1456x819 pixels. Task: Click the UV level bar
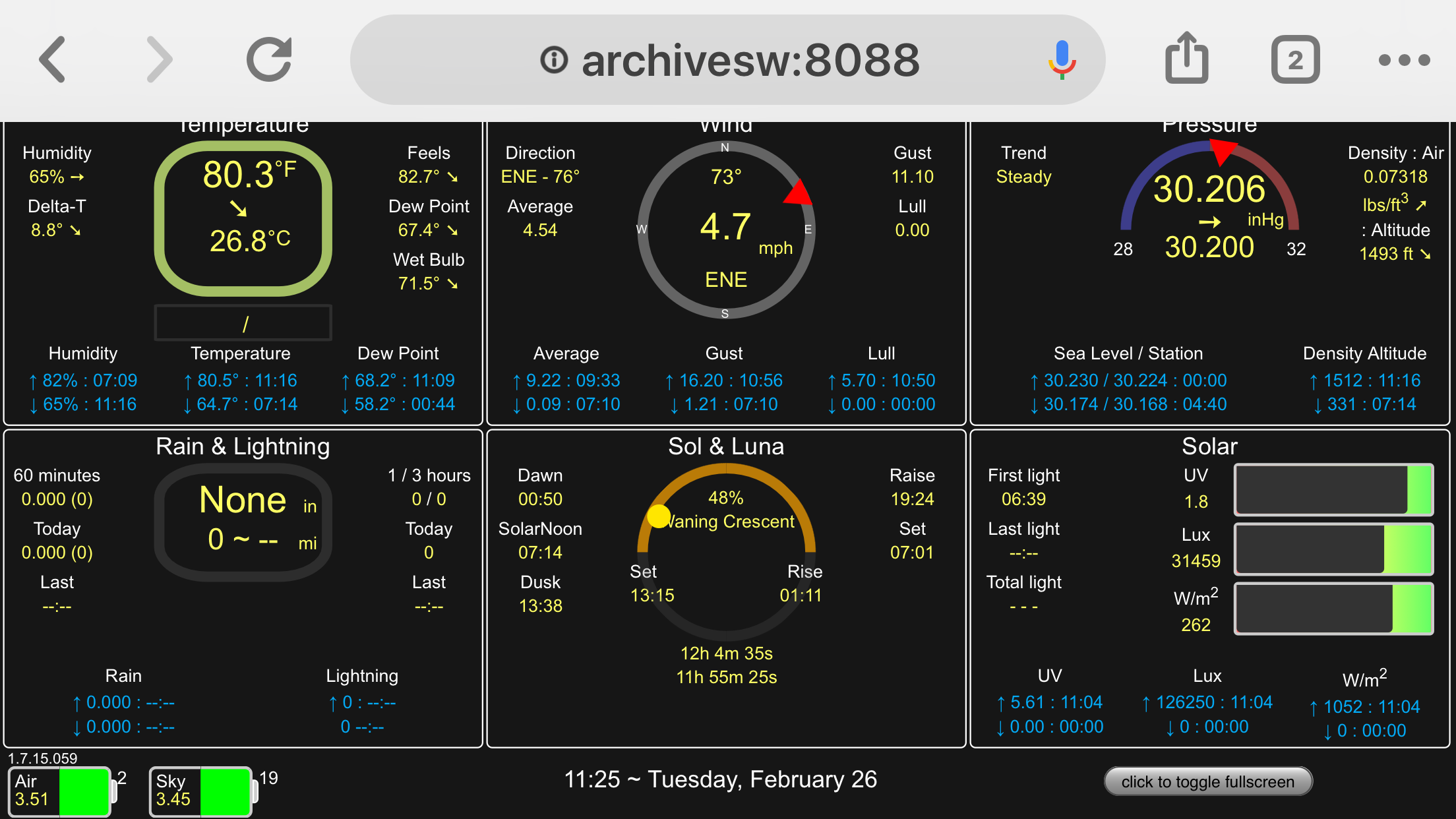(x=1333, y=489)
